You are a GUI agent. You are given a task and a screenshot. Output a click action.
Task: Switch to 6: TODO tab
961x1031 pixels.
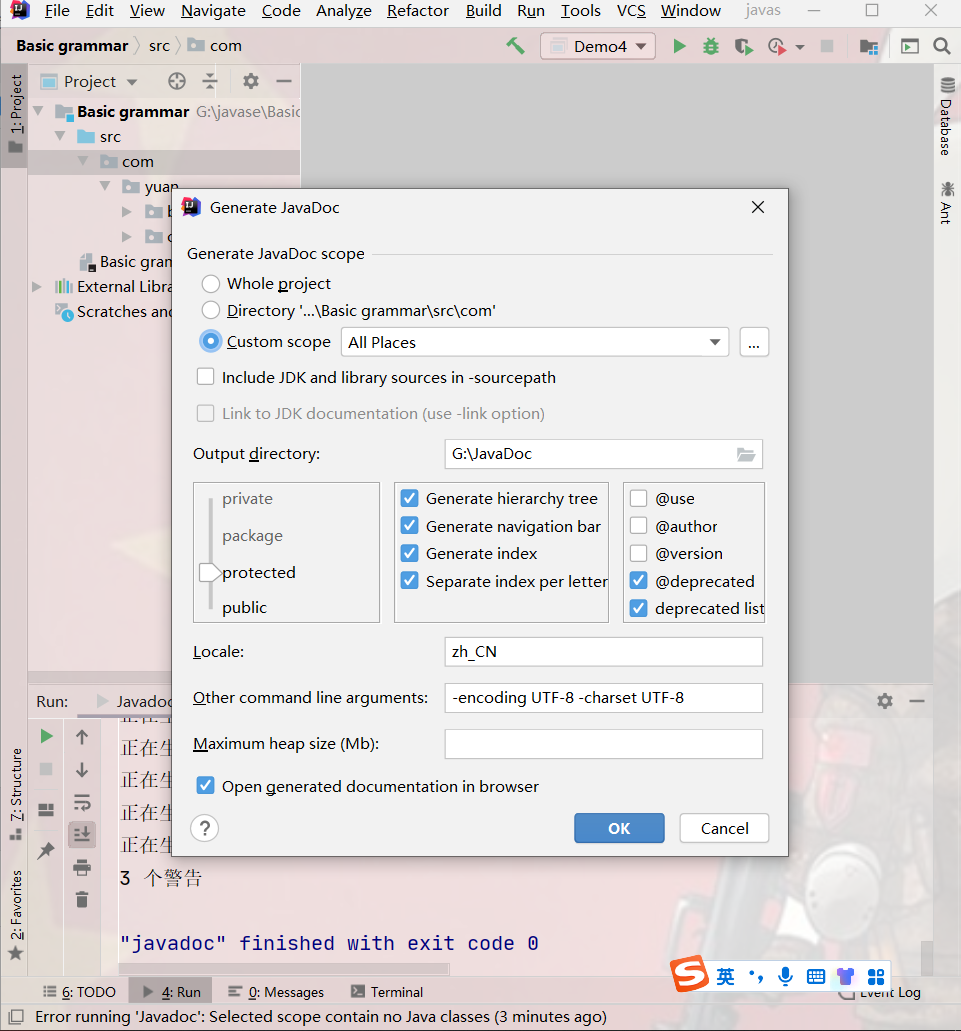pos(80,992)
